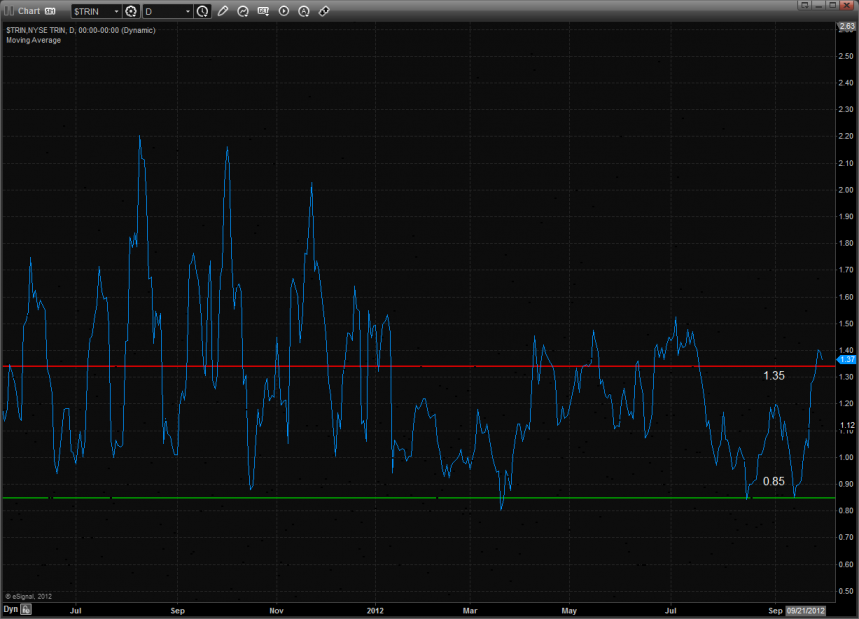Viewport: 859px width, 619px height.
Task: Click the GET toolbar icon
Action: coord(263,11)
